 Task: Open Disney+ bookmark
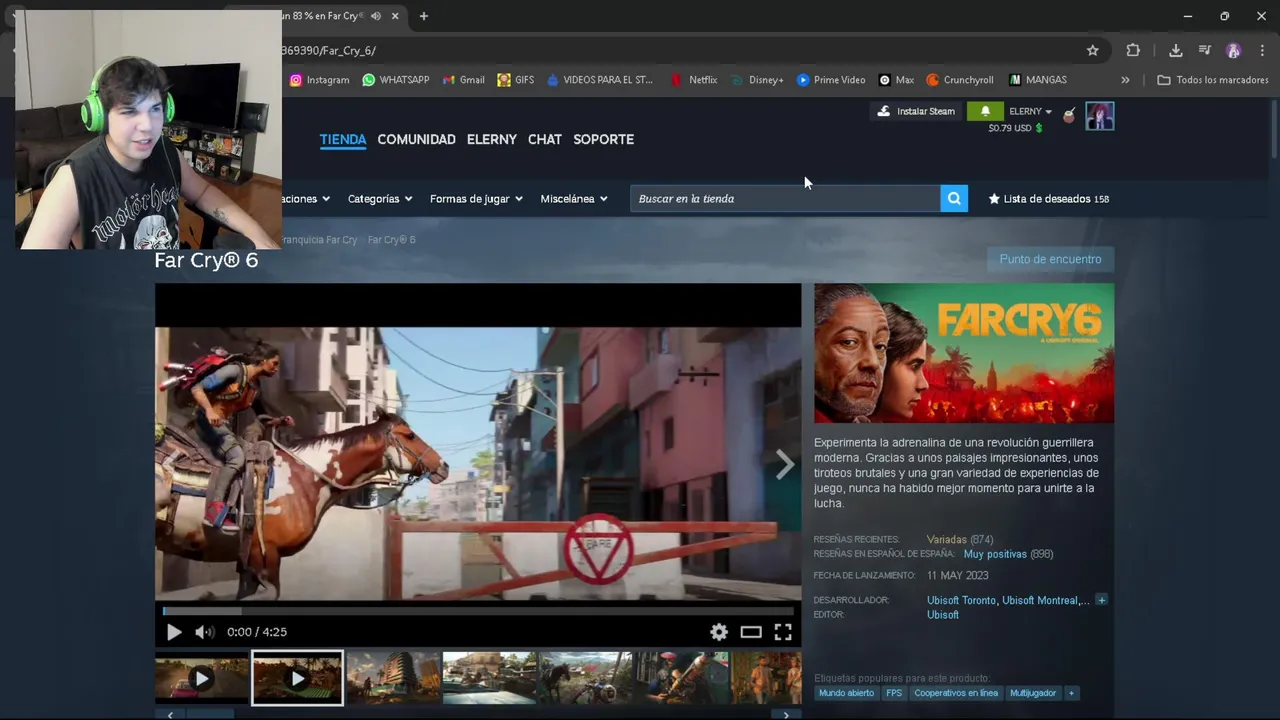[x=757, y=80]
